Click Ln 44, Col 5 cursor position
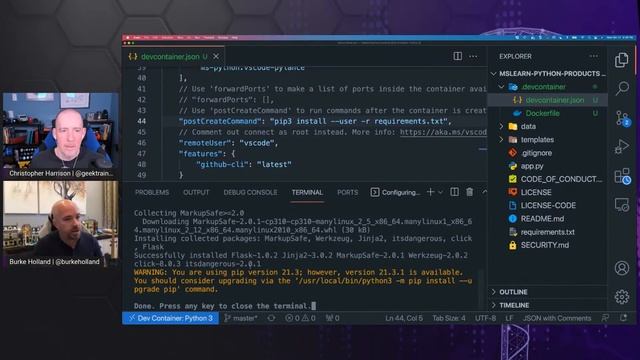Screen dimensions: 640x360 [404, 318]
